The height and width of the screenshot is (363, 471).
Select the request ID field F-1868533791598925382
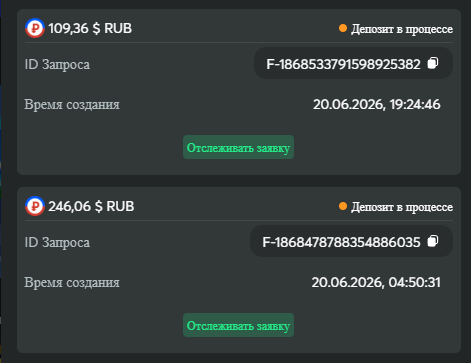click(x=353, y=63)
